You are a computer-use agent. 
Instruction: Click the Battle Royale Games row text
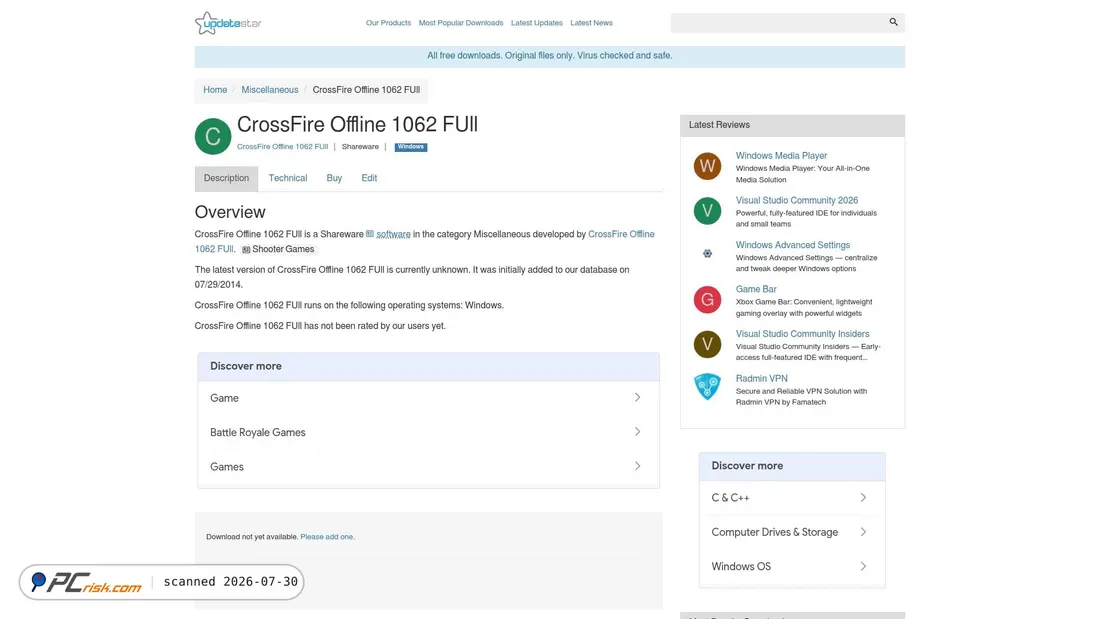[257, 432]
